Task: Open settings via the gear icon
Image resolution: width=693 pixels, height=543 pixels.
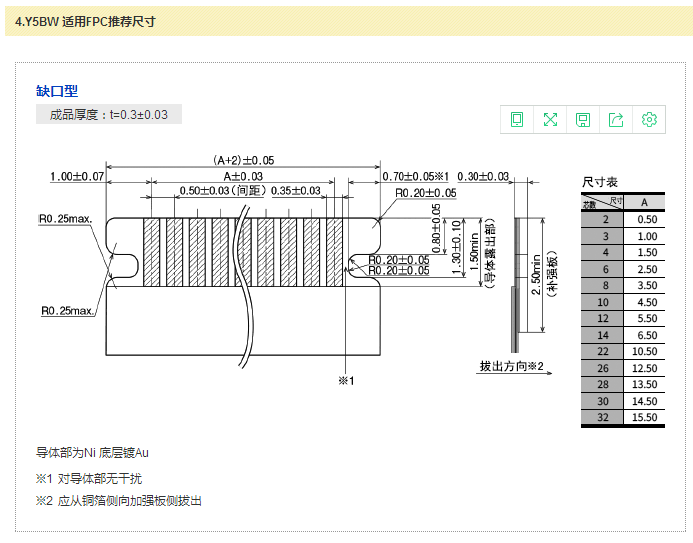Action: coord(649,120)
